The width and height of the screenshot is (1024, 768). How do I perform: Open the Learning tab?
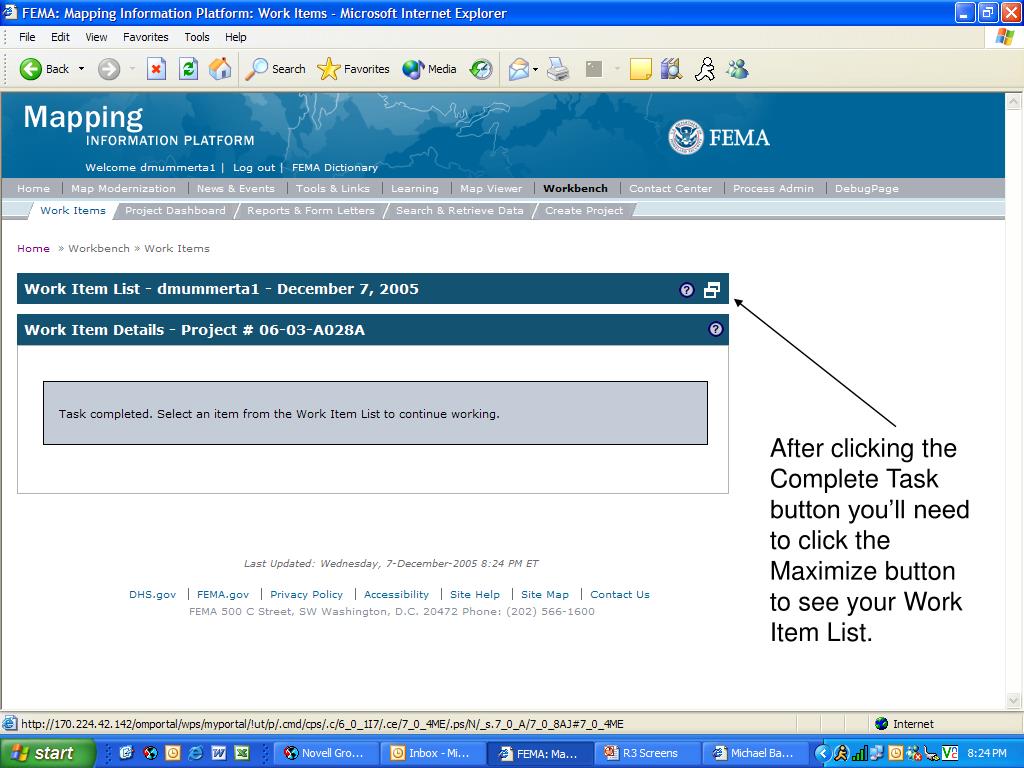point(415,188)
